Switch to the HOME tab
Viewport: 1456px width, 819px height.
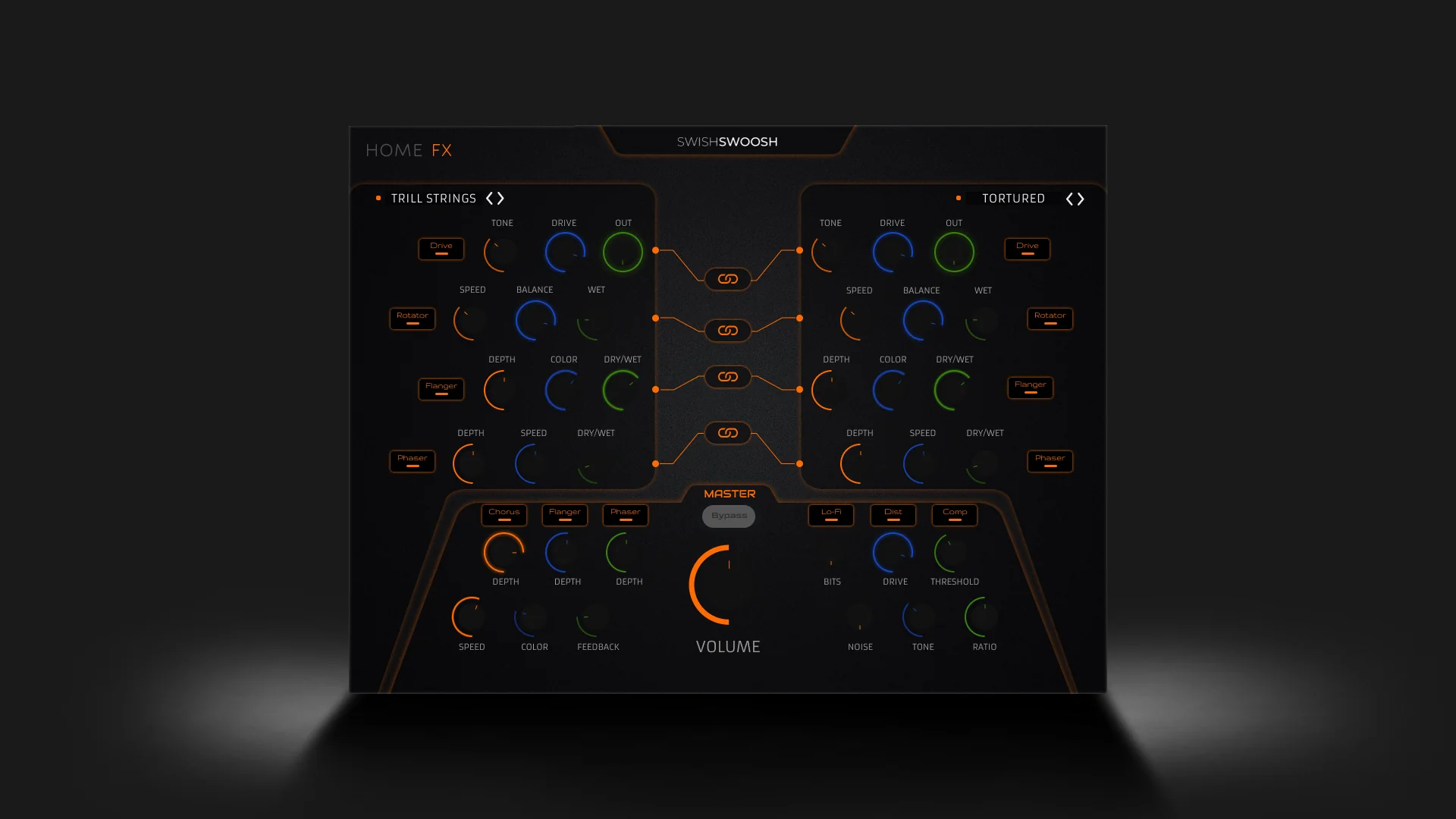coord(394,150)
